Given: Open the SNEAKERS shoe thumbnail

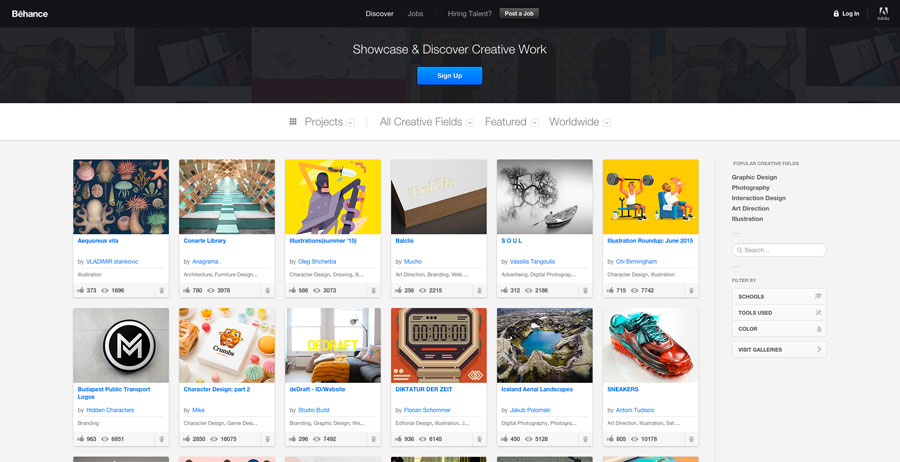Looking at the screenshot, I should coord(650,345).
